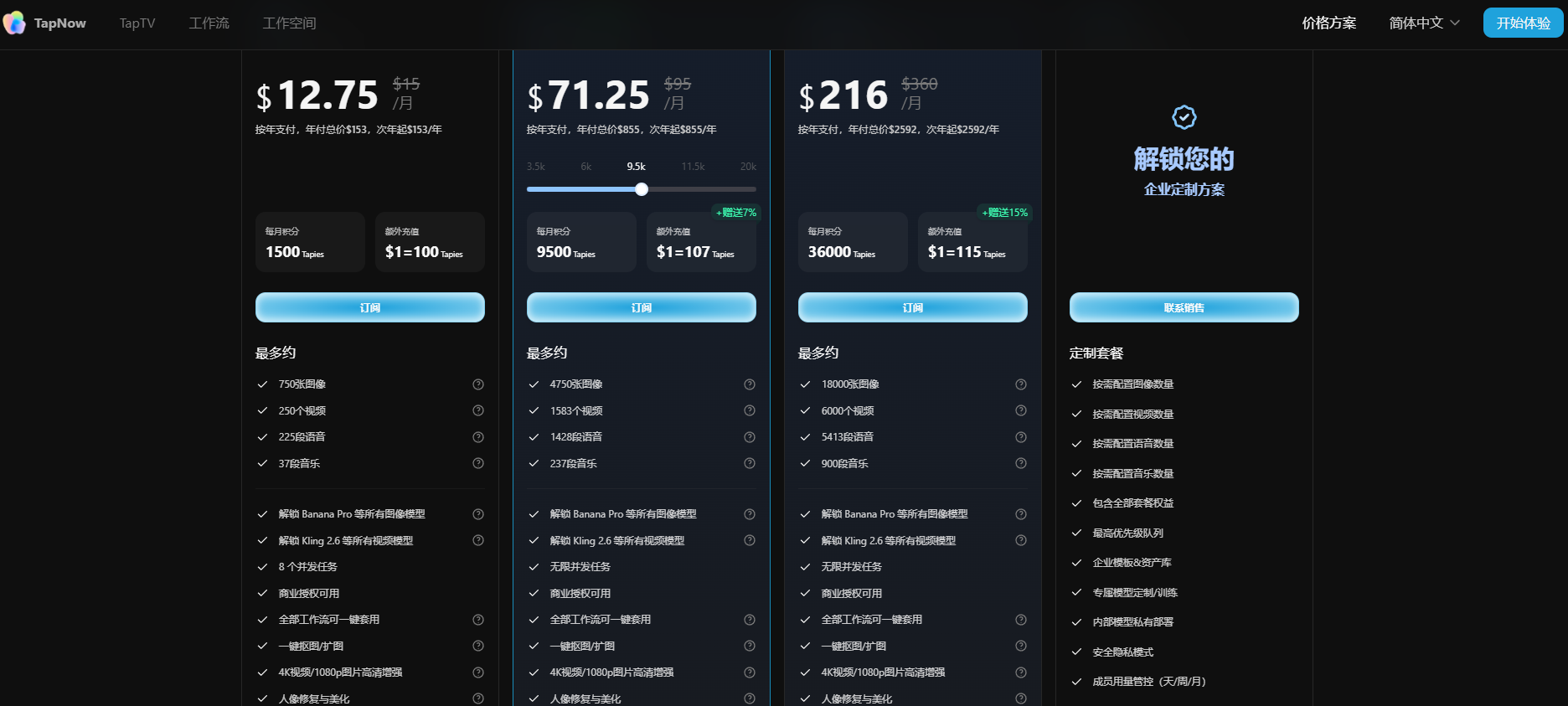Show info for 6000个视频 item
The image size is (1568, 706).
pos(1021,410)
